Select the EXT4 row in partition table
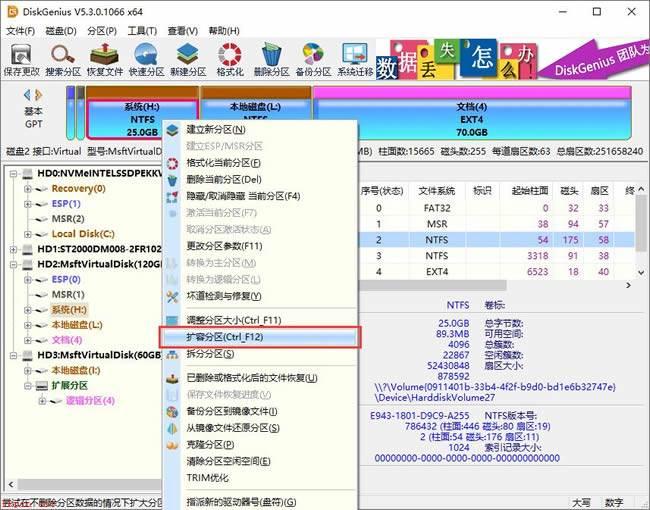650x510 pixels. pos(496,272)
